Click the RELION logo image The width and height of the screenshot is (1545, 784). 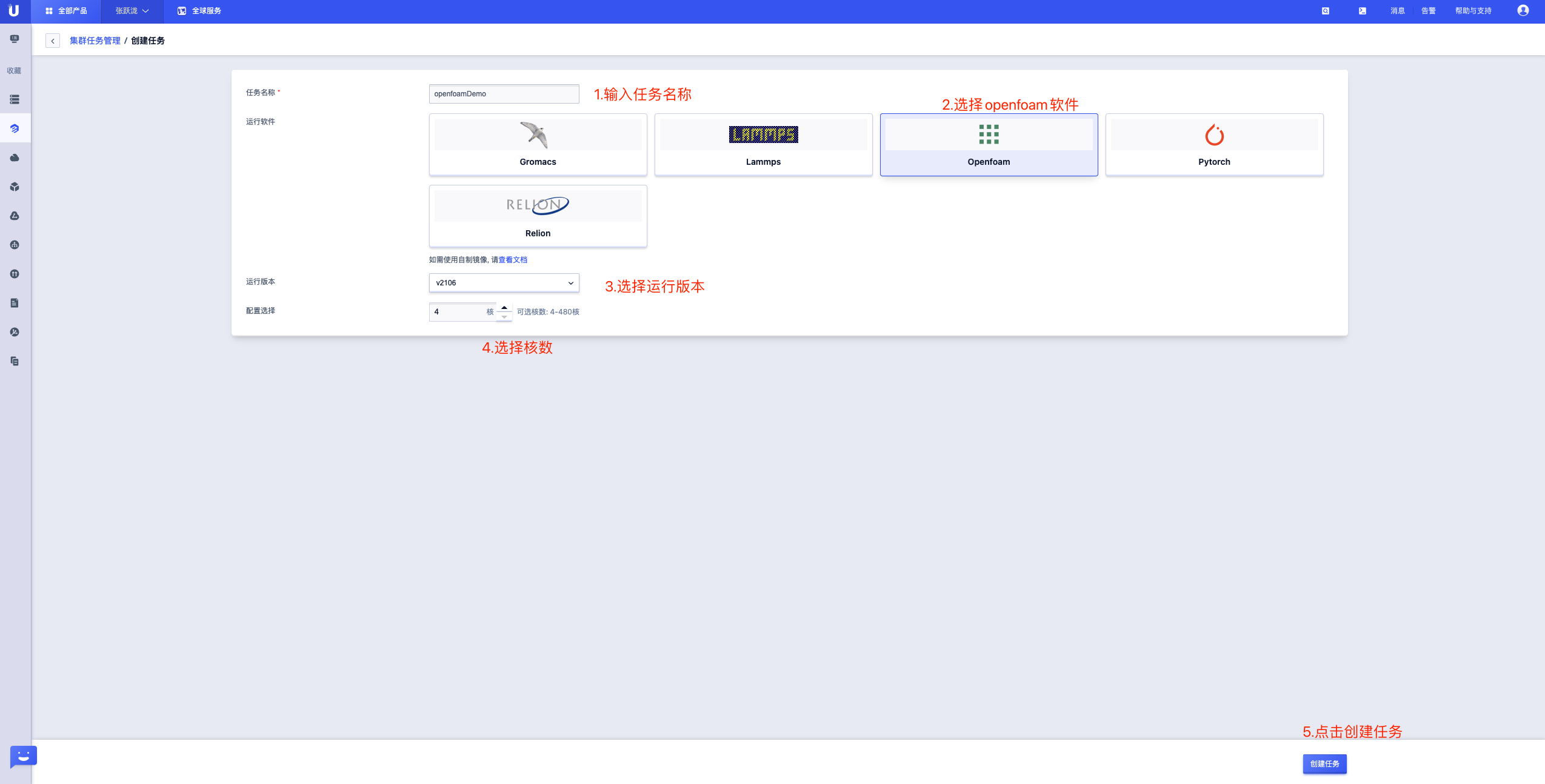click(538, 205)
